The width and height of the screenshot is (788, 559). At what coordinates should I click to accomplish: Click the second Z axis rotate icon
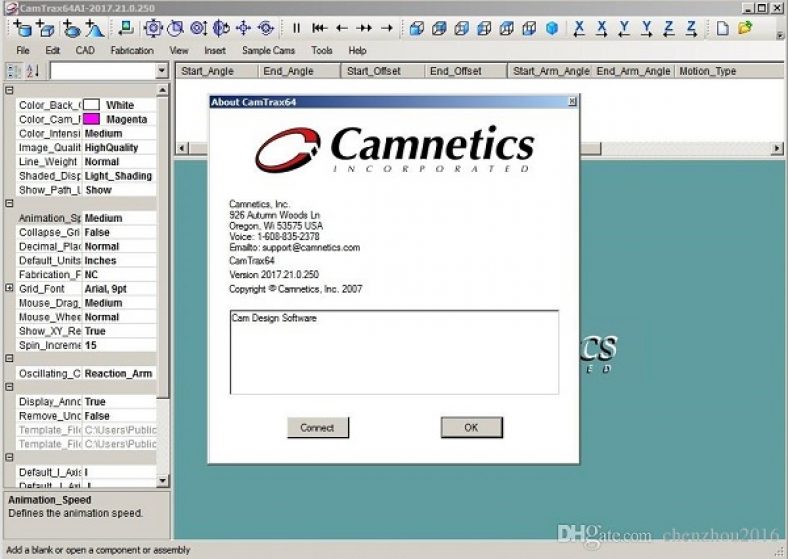coord(692,29)
